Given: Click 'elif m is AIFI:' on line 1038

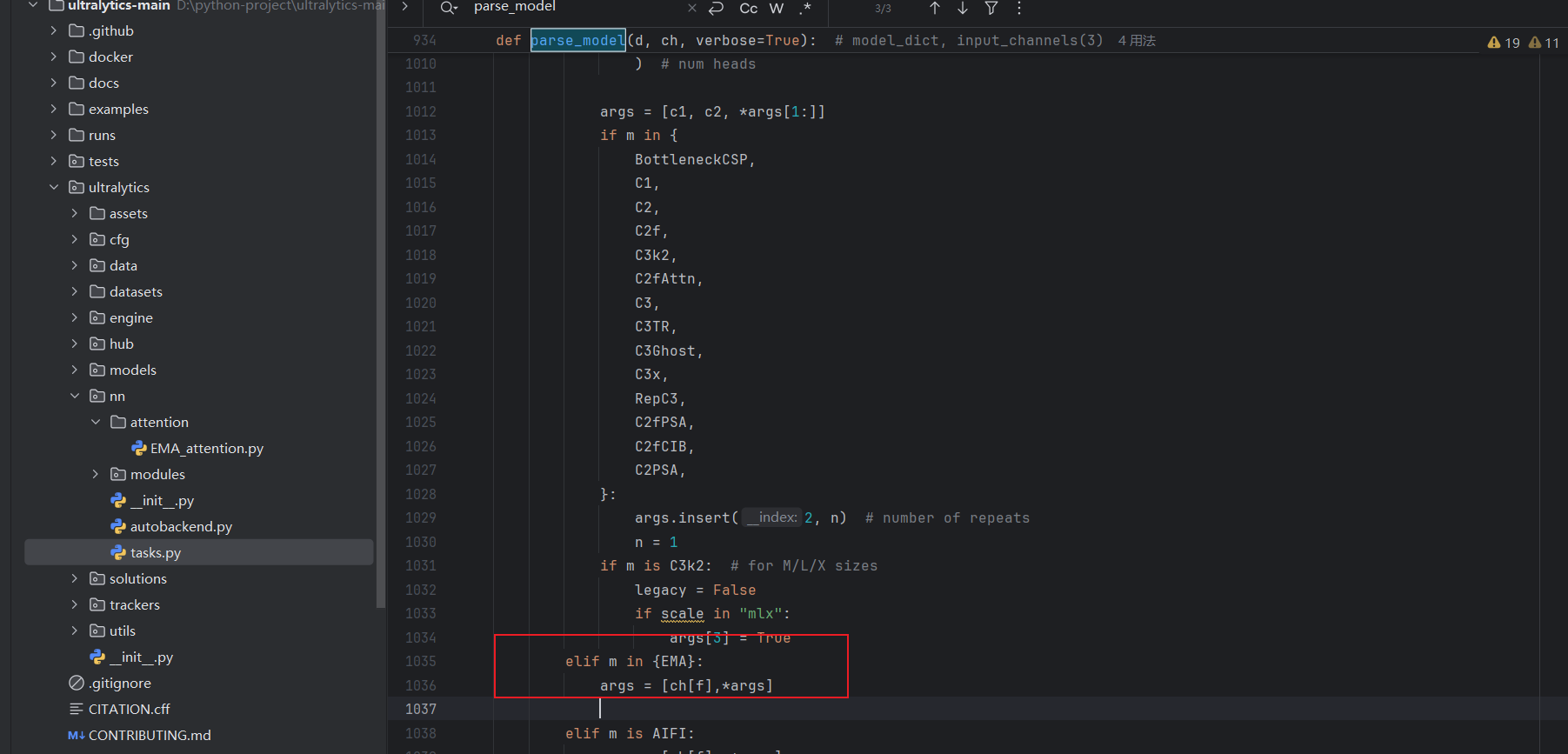Looking at the screenshot, I should 630,734.
